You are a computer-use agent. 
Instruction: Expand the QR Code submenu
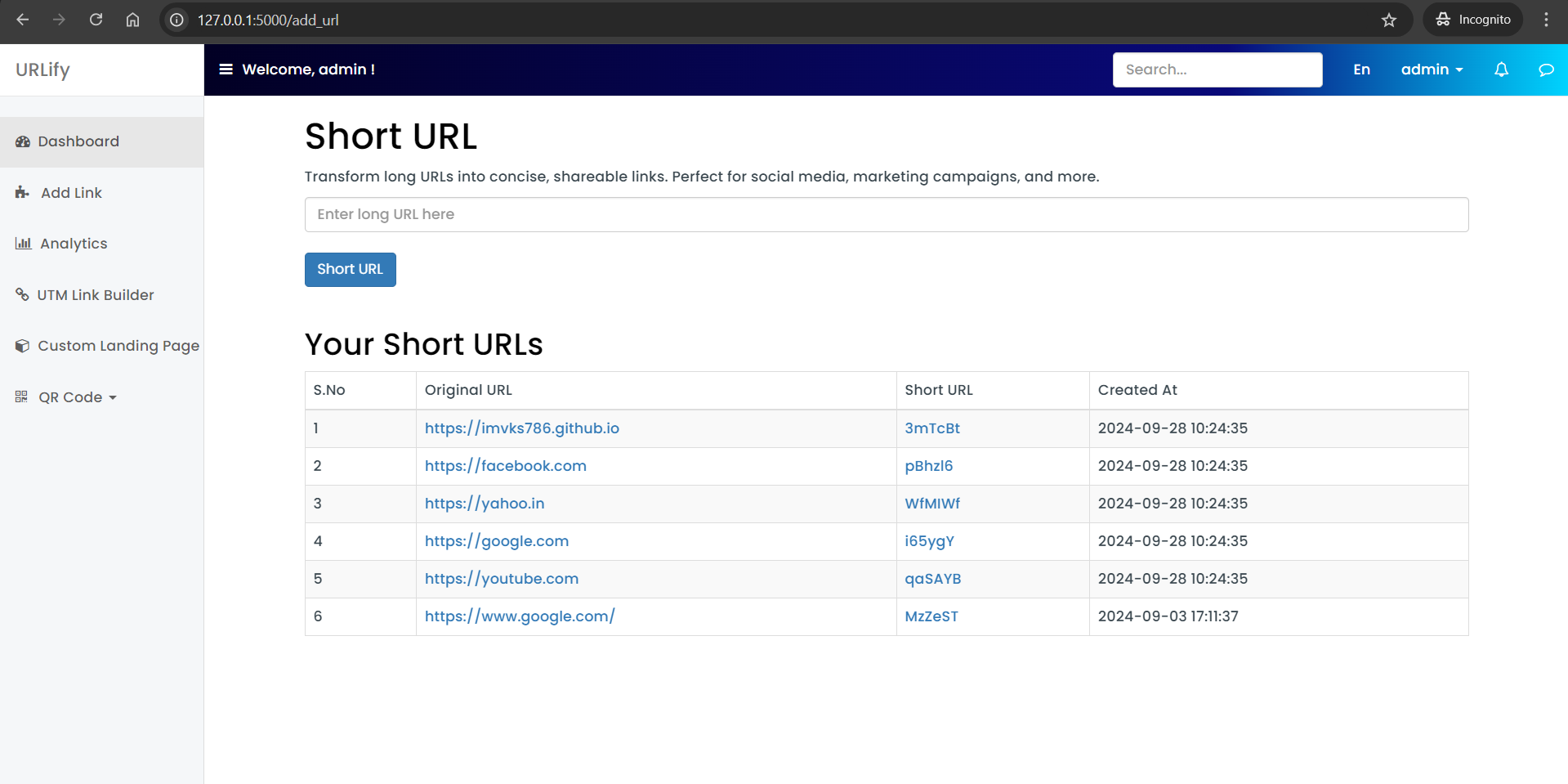[x=101, y=396]
